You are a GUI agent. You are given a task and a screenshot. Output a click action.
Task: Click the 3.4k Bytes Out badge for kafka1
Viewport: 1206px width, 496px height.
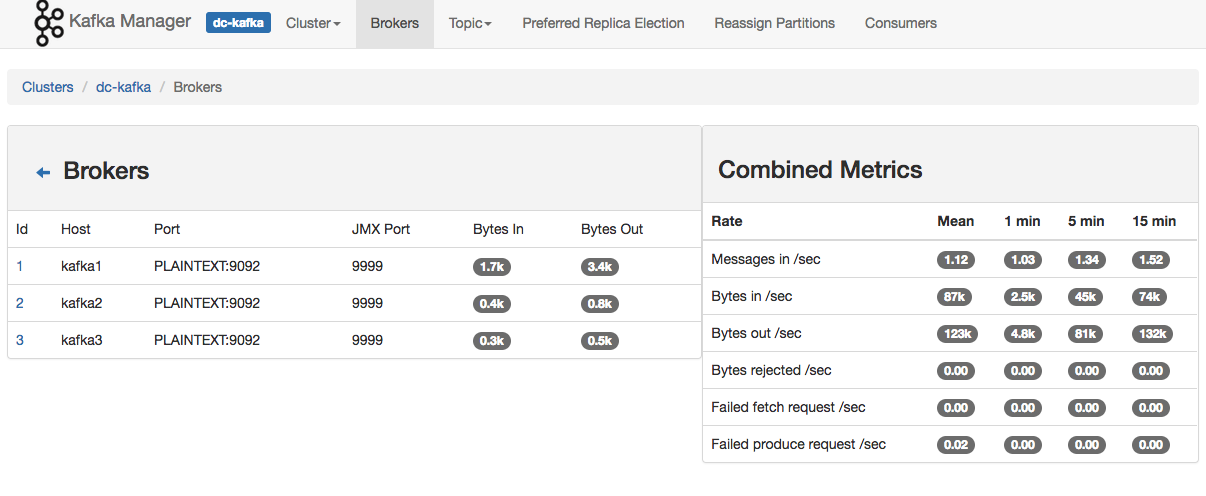pos(600,267)
